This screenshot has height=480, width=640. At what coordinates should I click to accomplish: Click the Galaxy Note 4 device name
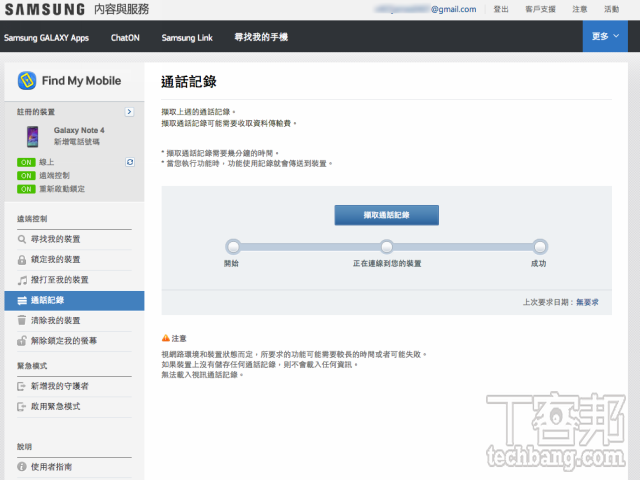(79, 130)
